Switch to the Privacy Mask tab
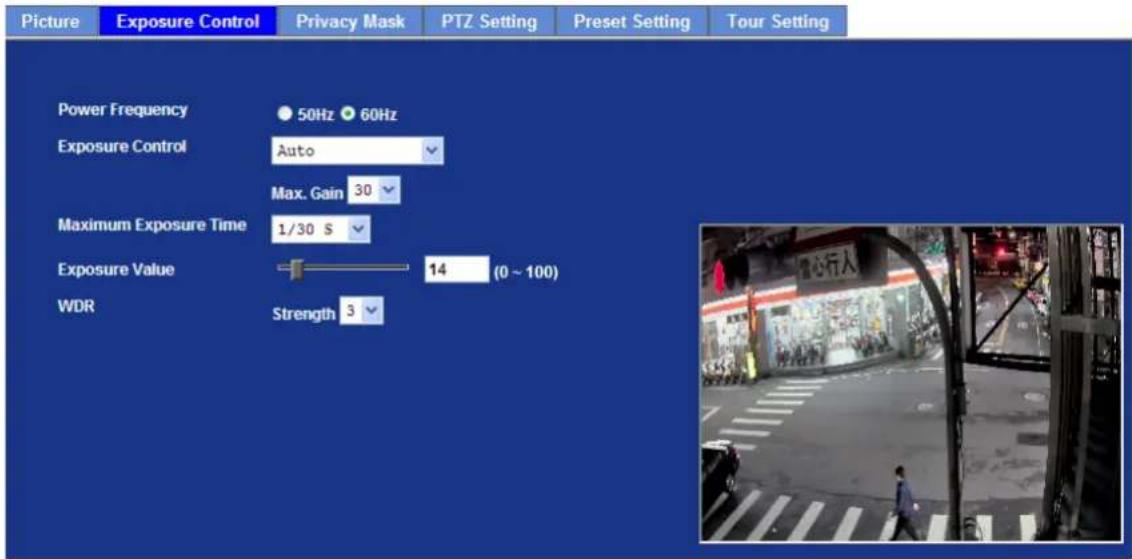The width and height of the screenshot is (1132, 559). pyautogui.click(x=350, y=21)
